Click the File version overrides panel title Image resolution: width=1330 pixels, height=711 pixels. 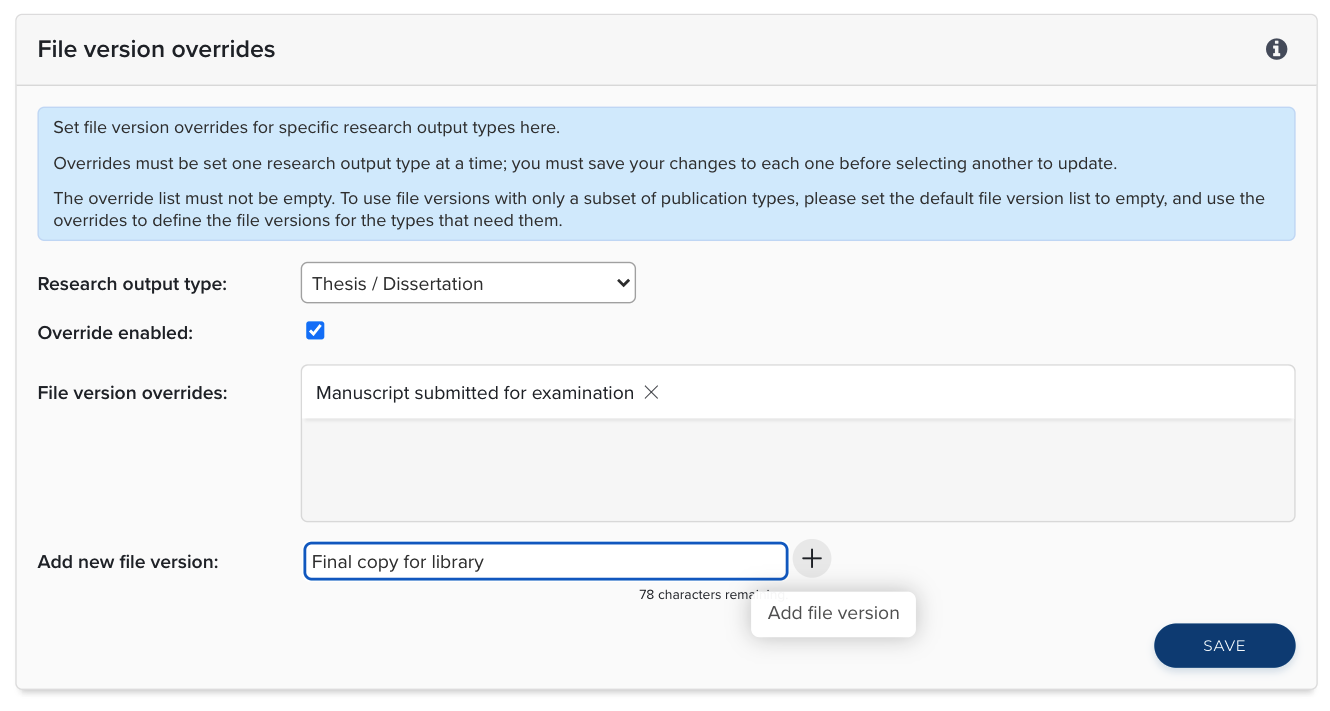(156, 49)
